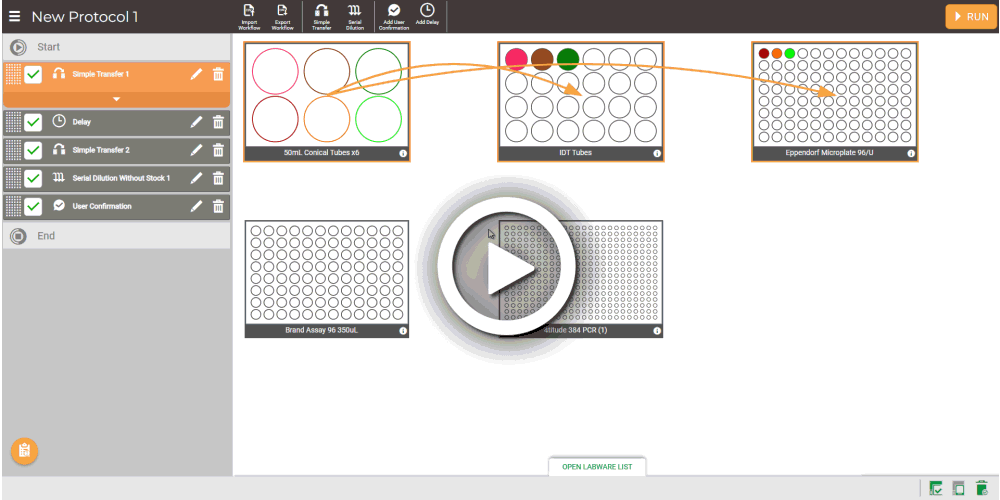
Task: Uncheck the Simple Transfer 1 checkbox
Action: [x=33, y=74]
